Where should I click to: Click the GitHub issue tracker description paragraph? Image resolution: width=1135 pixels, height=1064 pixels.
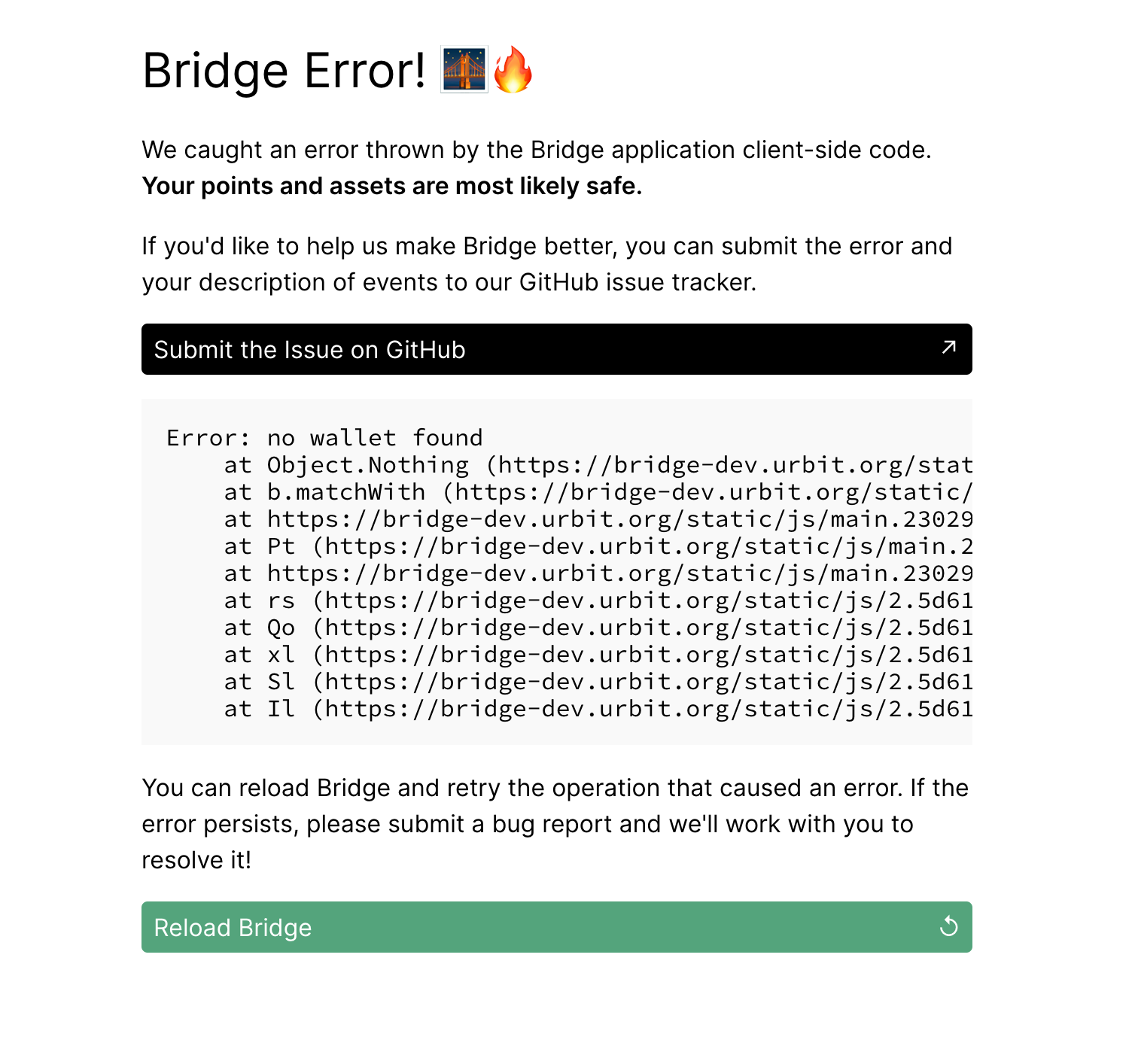point(546,264)
